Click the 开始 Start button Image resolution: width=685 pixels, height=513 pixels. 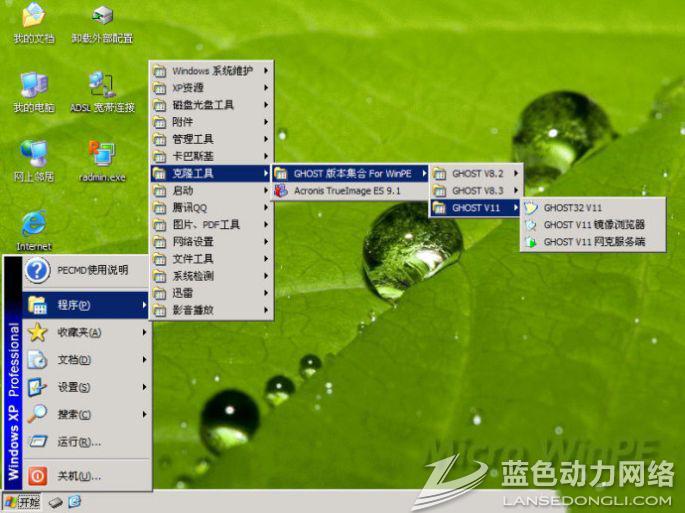[22, 501]
